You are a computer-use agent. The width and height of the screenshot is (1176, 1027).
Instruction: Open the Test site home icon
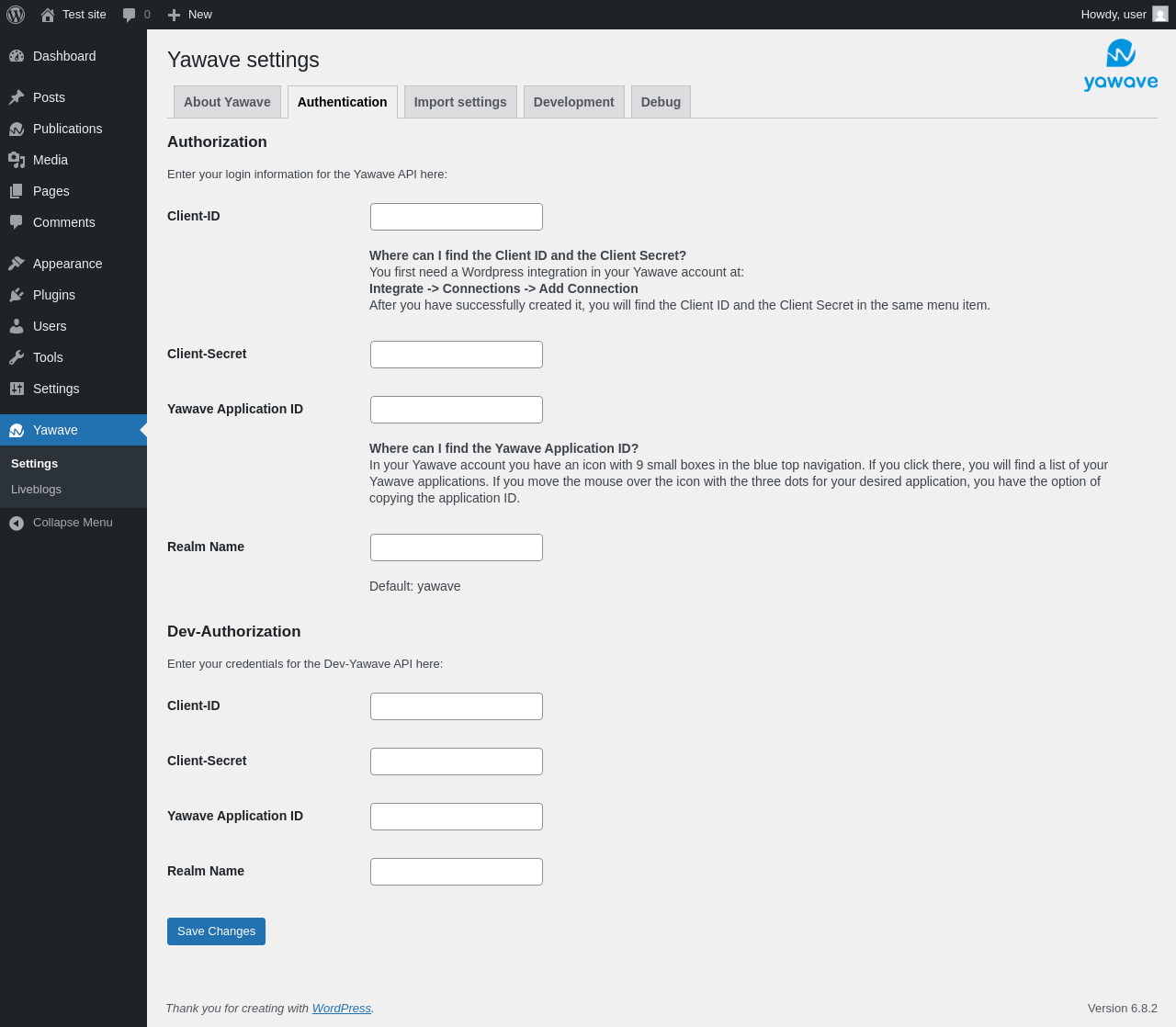pos(48,15)
